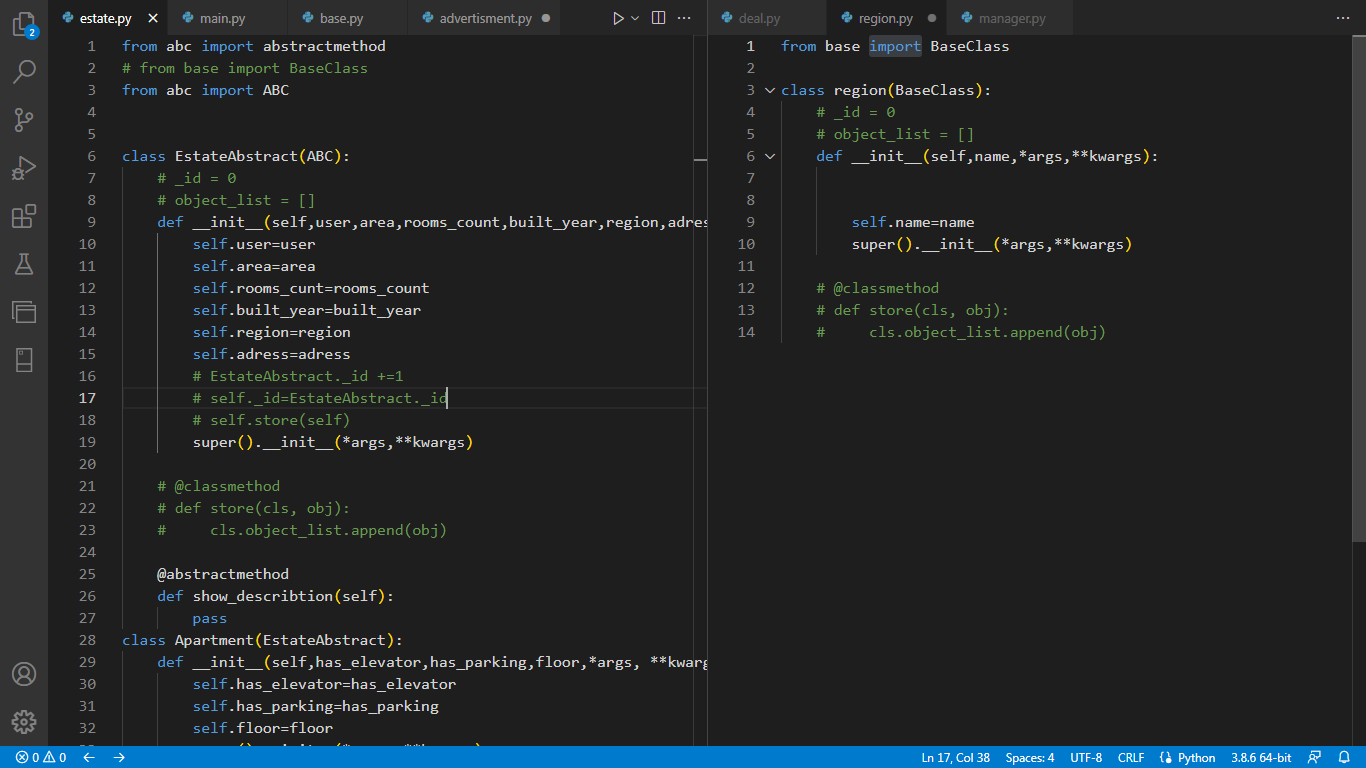Viewport: 1366px width, 768px height.
Task: Open the Manage settings gear
Action: click(x=24, y=722)
